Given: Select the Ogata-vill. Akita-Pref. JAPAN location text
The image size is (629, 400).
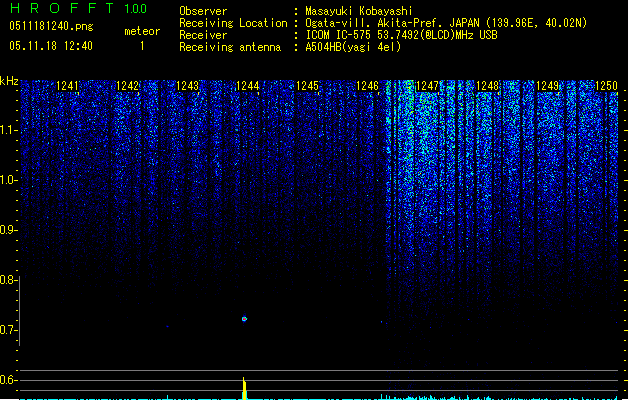Looking at the screenshot, I should point(446,23).
